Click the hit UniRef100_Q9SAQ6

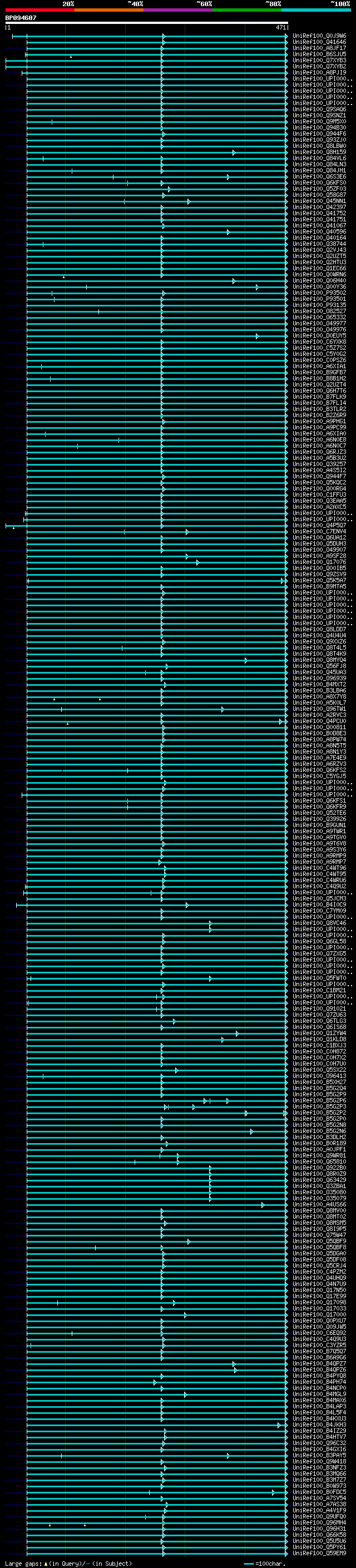pyautogui.click(x=319, y=110)
